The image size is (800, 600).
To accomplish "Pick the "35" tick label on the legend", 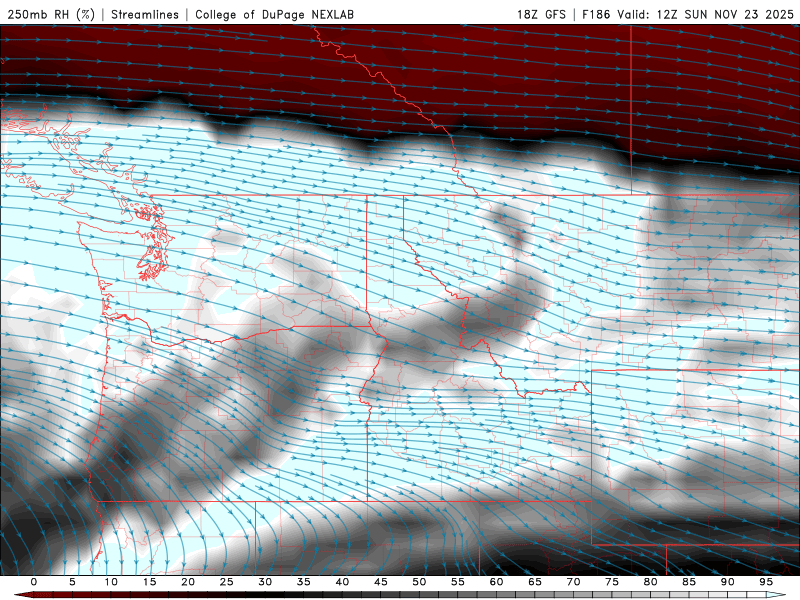I will (x=304, y=582).
